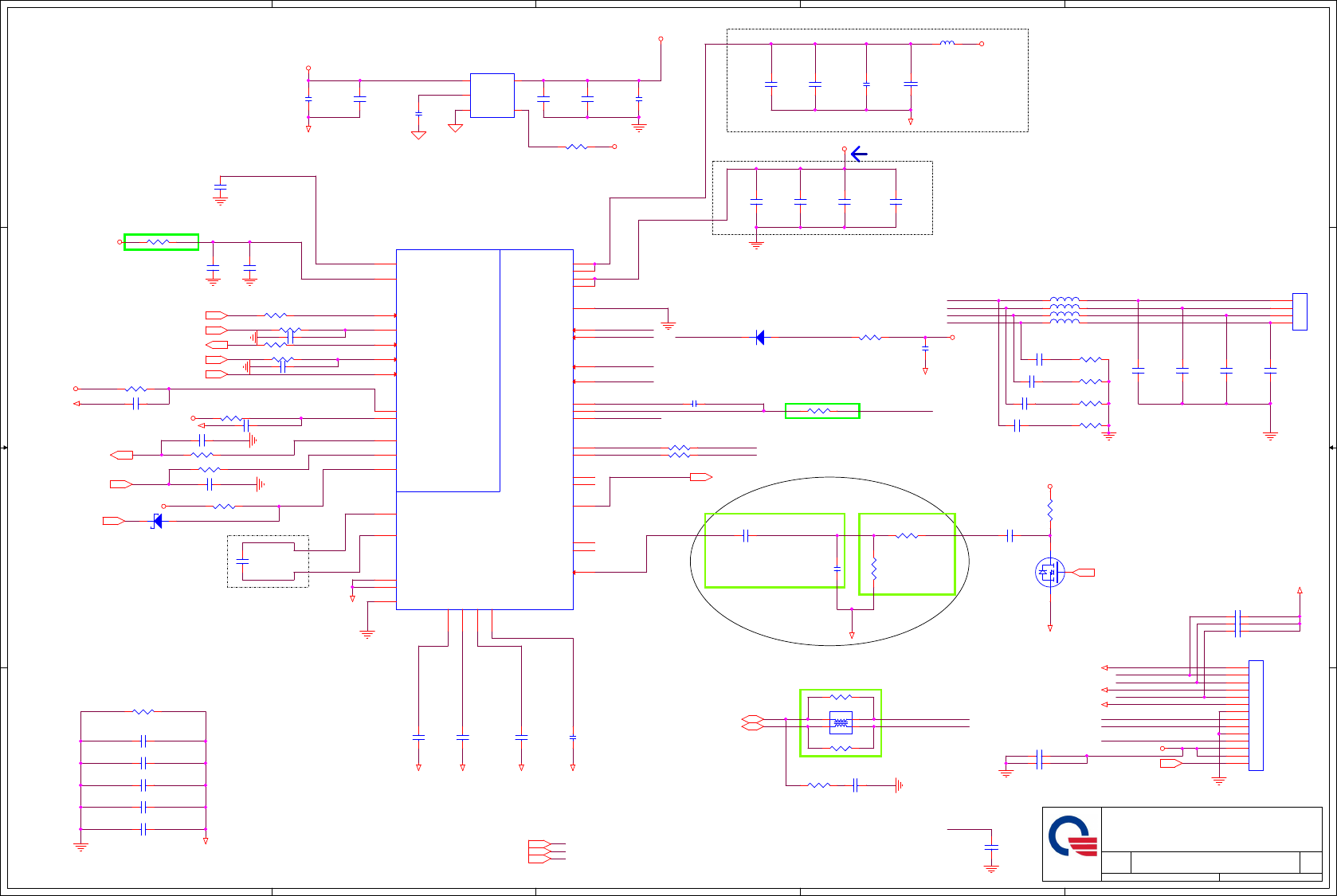Select the blue connector at upper right edge
The height and width of the screenshot is (896, 1337).
(x=1300, y=311)
